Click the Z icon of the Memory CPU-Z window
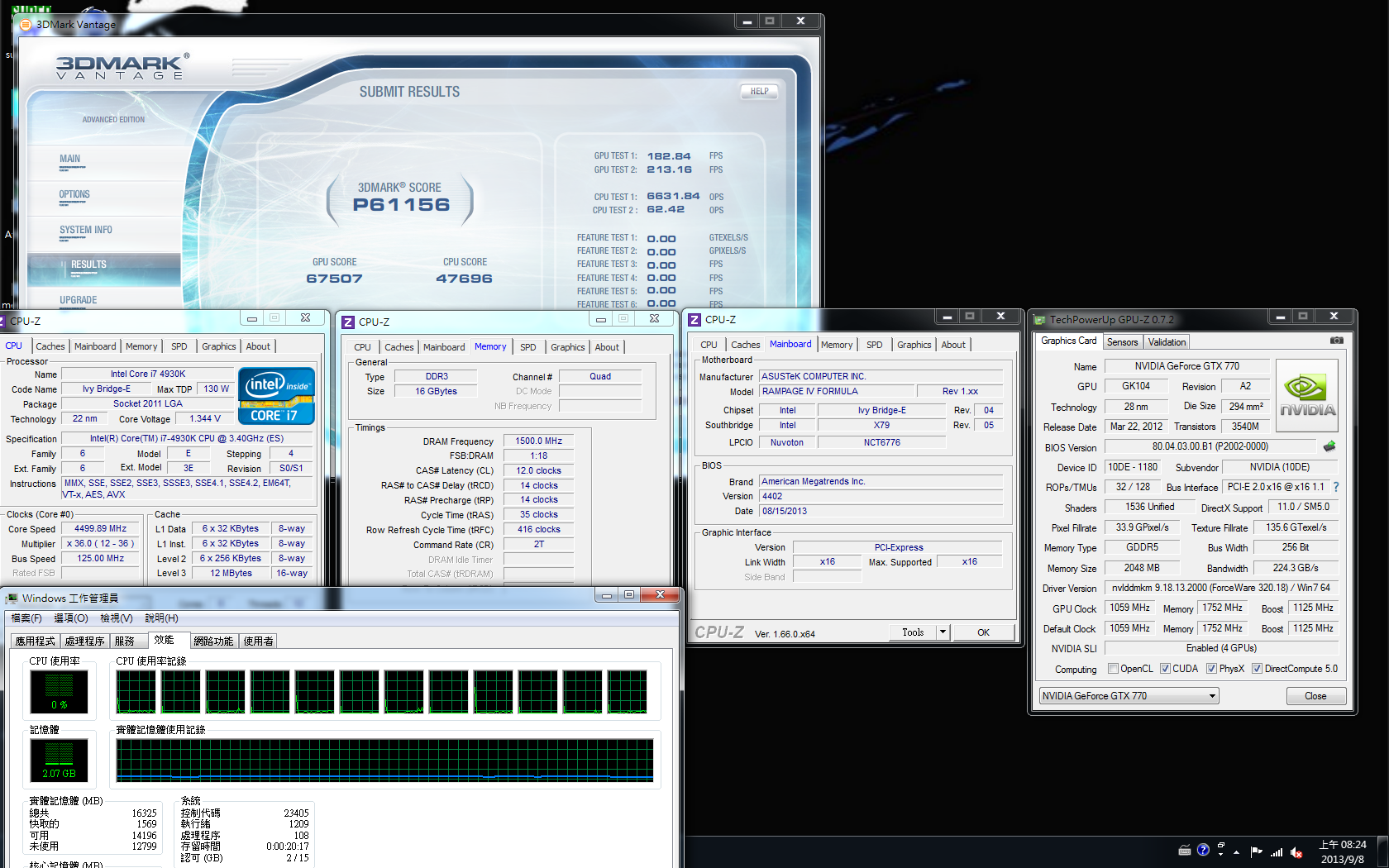Image resolution: width=1389 pixels, height=868 pixels. coord(348,322)
